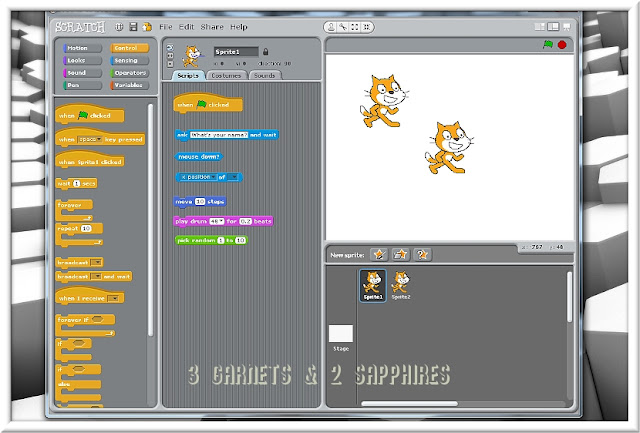Click the 0.2 beats field in drum block
Screen dimensions: 640x433
(x=245, y=221)
